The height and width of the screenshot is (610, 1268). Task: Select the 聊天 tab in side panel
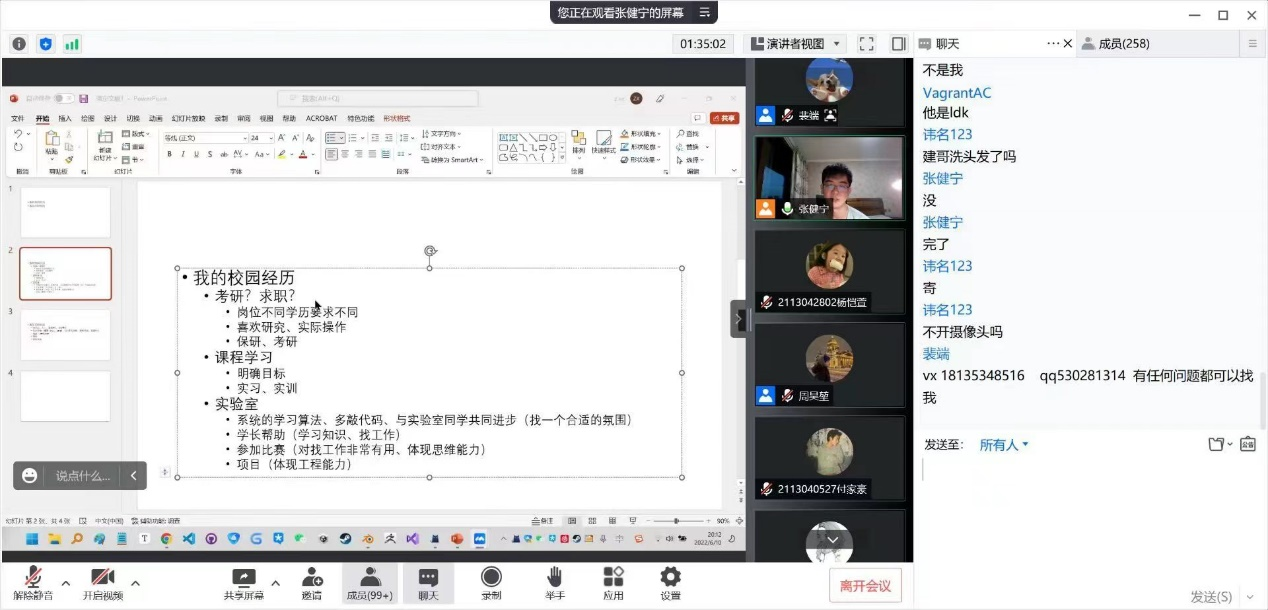(x=947, y=44)
